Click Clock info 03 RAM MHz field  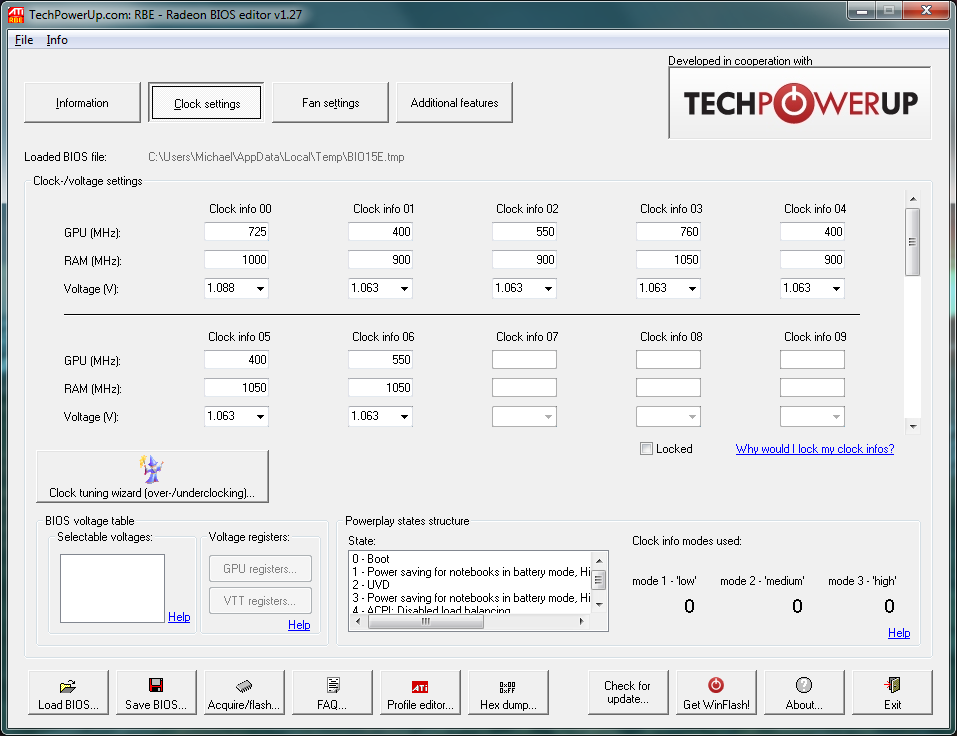(x=668, y=260)
